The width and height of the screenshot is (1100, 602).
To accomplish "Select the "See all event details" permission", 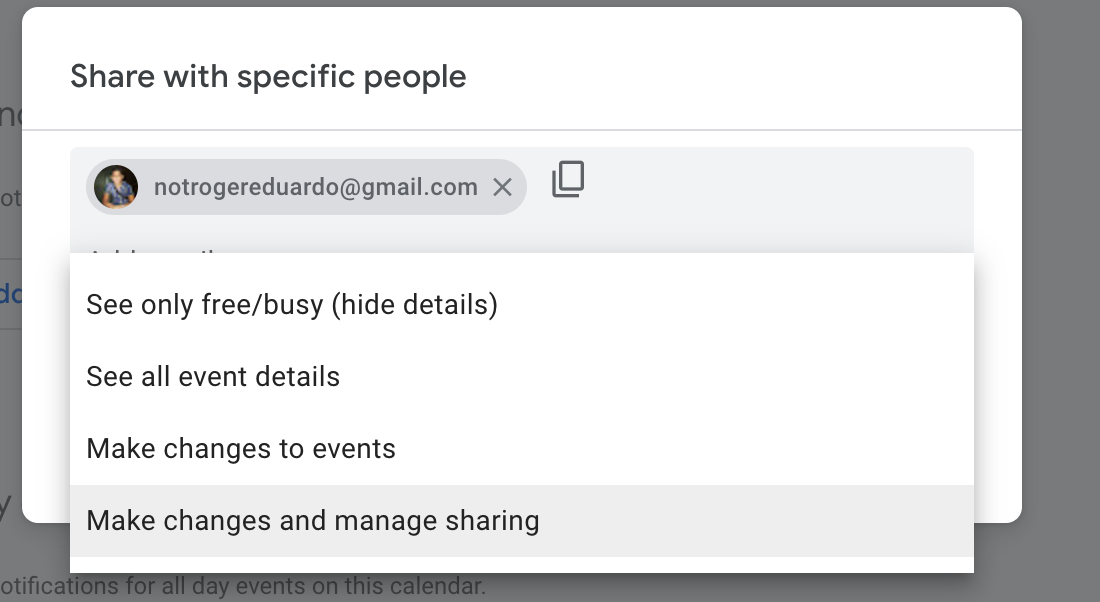I will pos(213,376).
